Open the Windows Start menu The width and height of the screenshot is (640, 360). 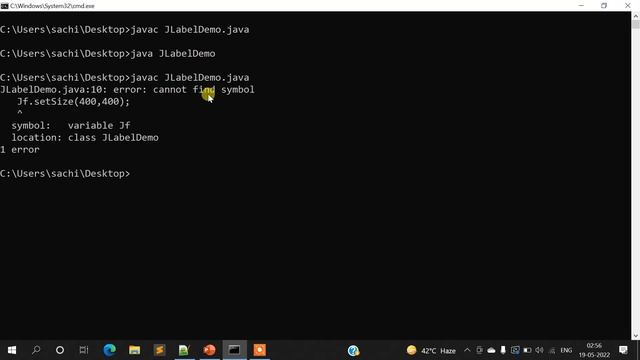point(12,350)
